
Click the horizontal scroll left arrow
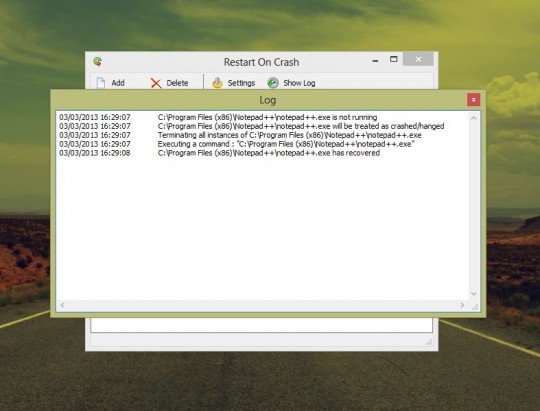[x=63, y=305]
